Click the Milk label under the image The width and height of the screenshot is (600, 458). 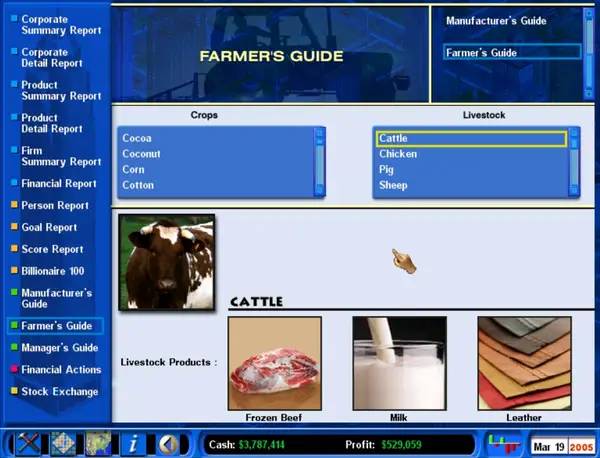tap(398, 417)
